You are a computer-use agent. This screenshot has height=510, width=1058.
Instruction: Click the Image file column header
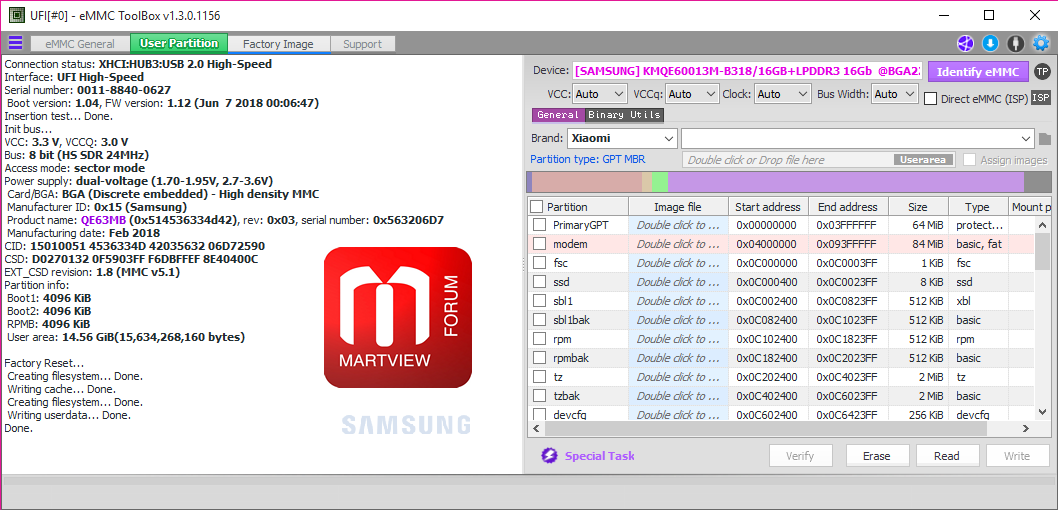click(678, 206)
